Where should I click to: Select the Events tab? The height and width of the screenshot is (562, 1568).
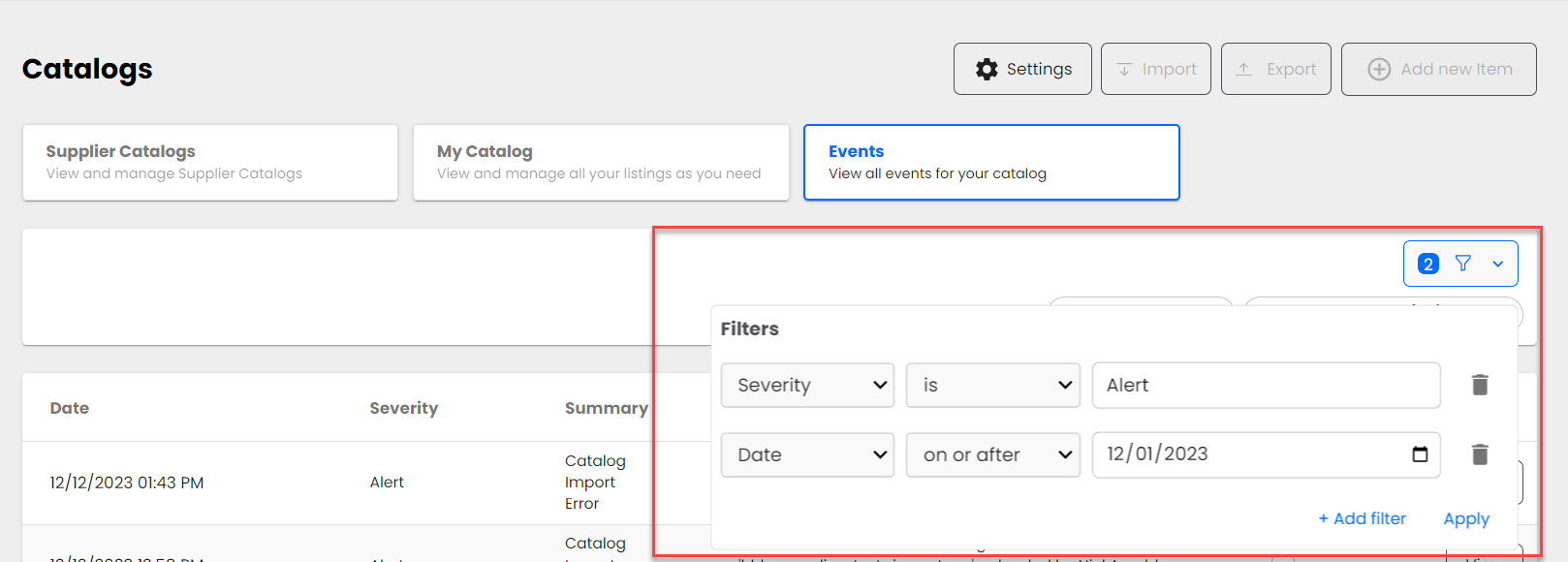(x=990, y=162)
